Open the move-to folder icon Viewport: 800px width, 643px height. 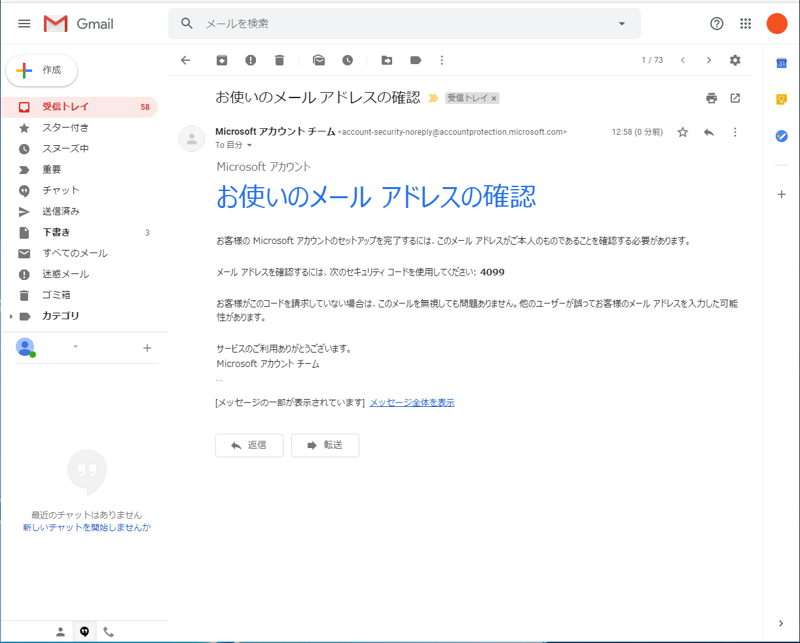(387, 60)
